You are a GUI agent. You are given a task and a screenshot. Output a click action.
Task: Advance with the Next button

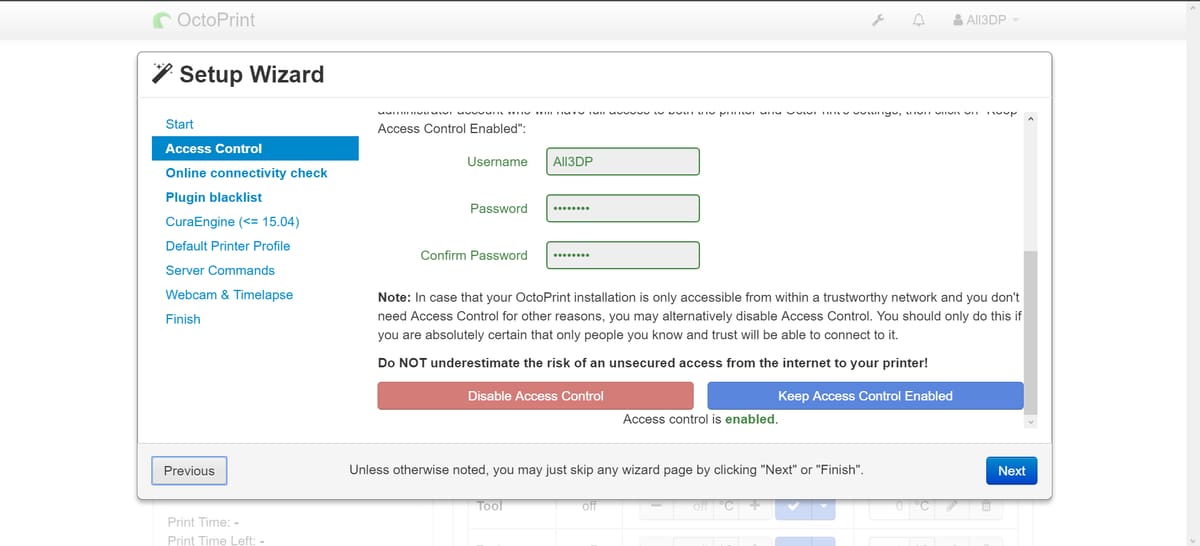click(x=1011, y=471)
